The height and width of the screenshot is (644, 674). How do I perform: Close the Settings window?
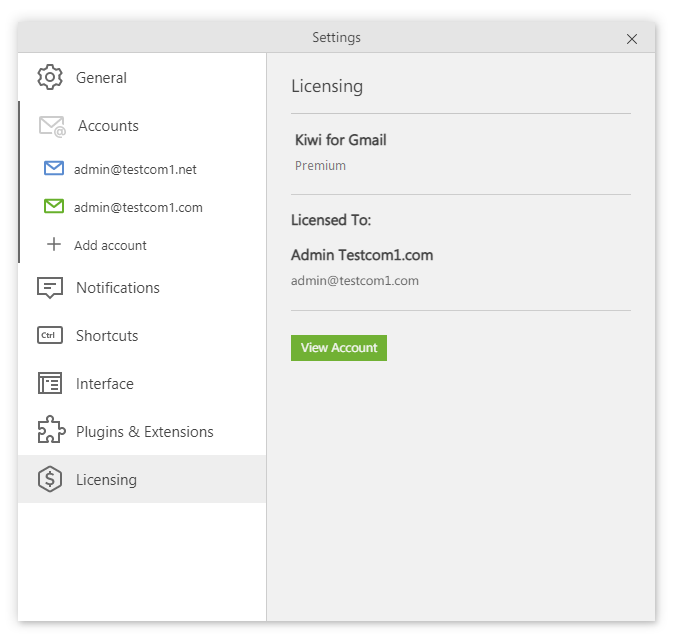coord(632,39)
